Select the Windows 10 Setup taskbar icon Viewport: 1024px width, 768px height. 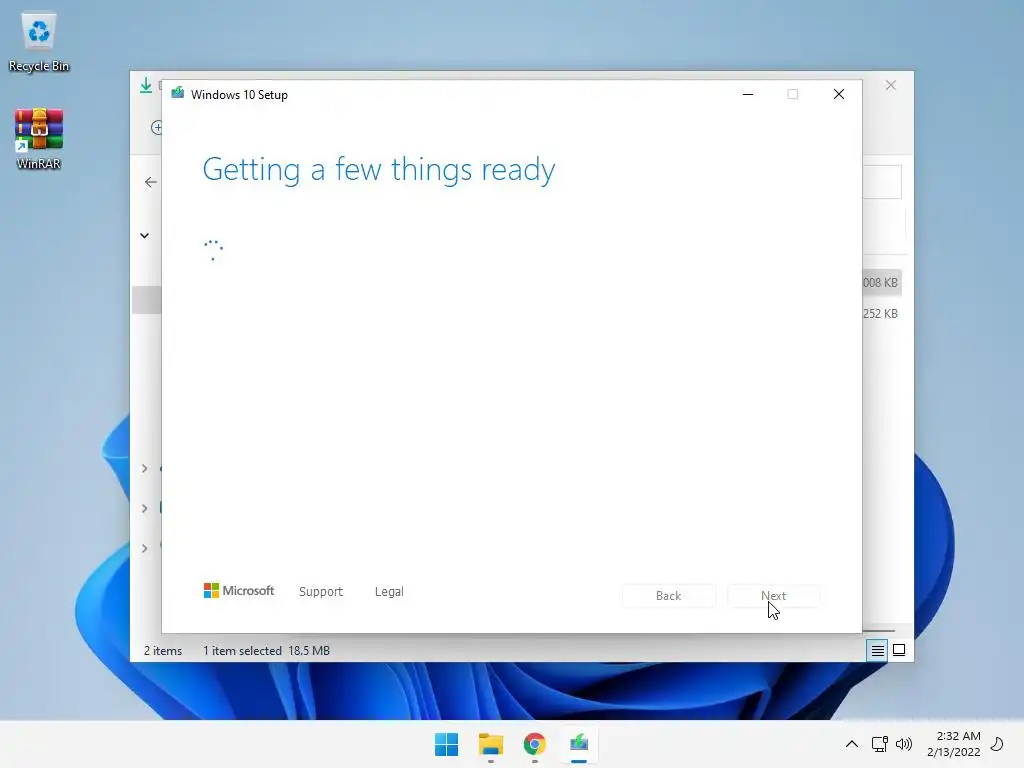pyautogui.click(x=579, y=744)
